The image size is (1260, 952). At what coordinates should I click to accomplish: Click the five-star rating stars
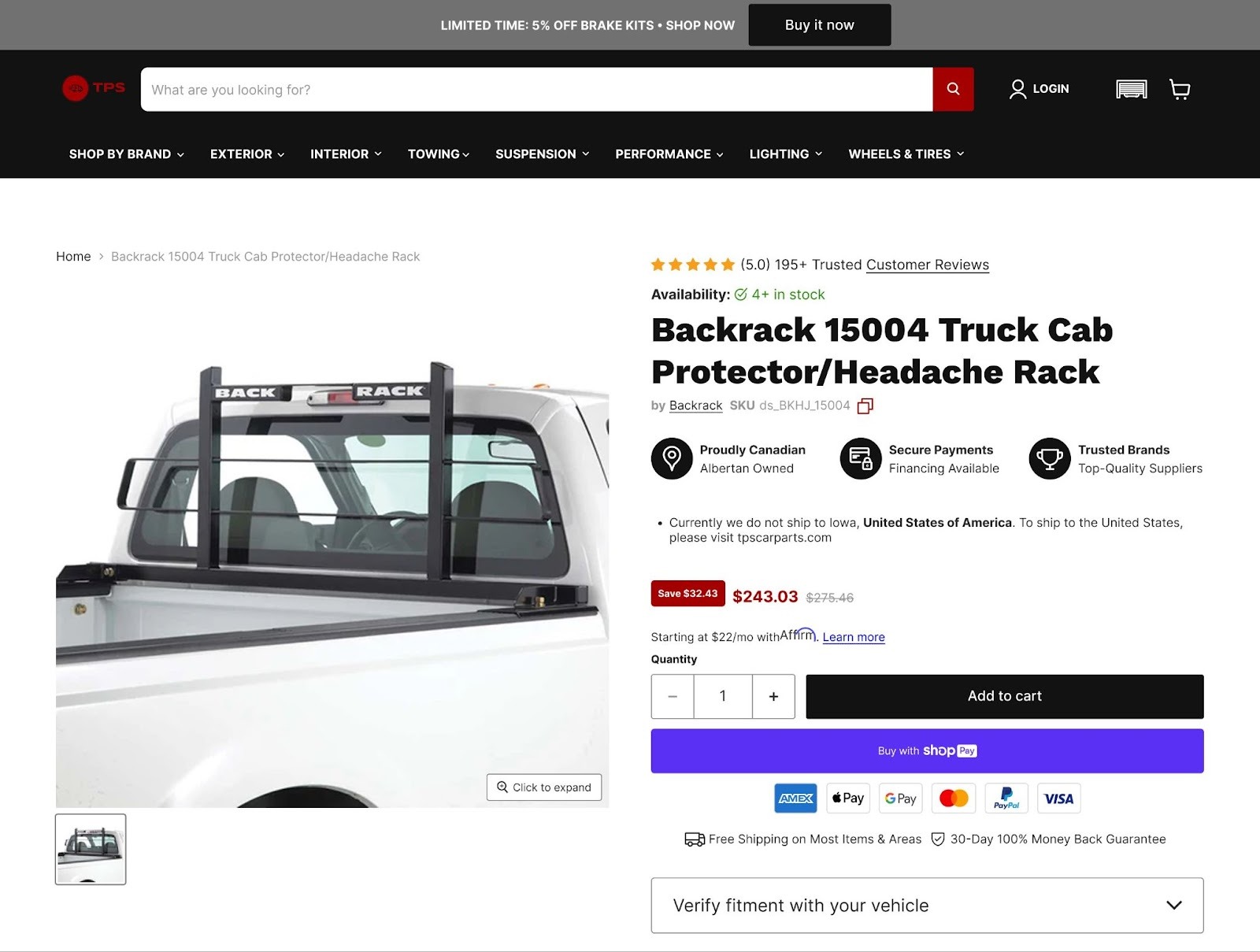click(x=693, y=265)
